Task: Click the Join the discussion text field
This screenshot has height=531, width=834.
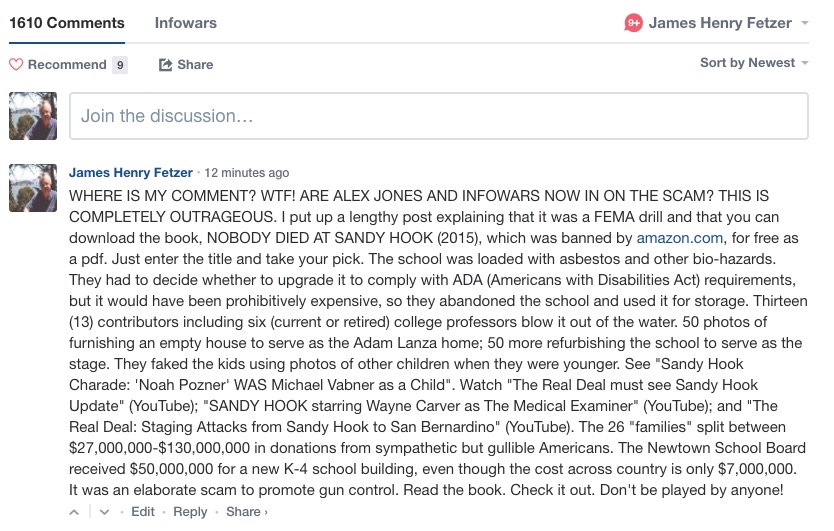Action: pyautogui.click(x=438, y=116)
